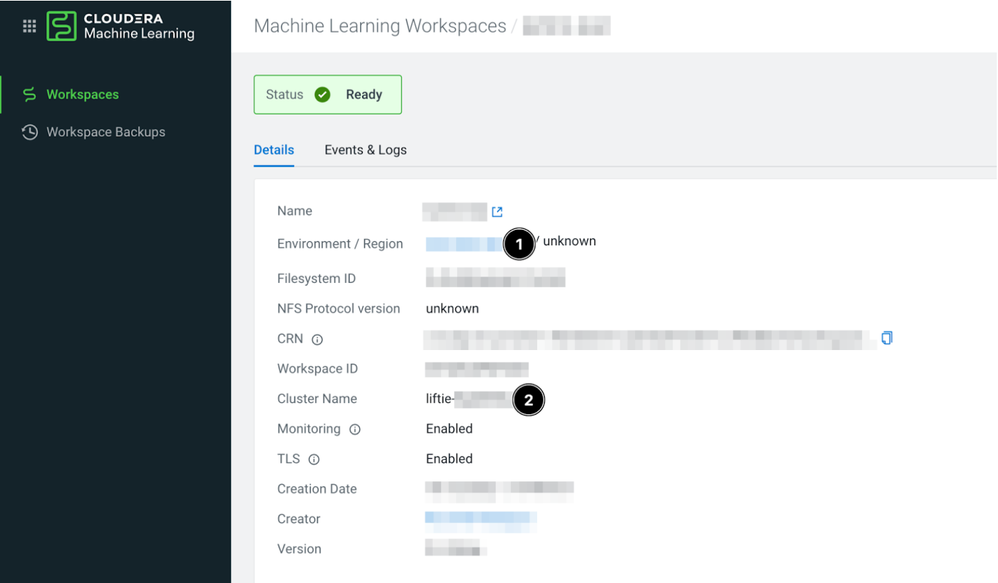Copy the CRN with clipboard icon

(x=887, y=338)
